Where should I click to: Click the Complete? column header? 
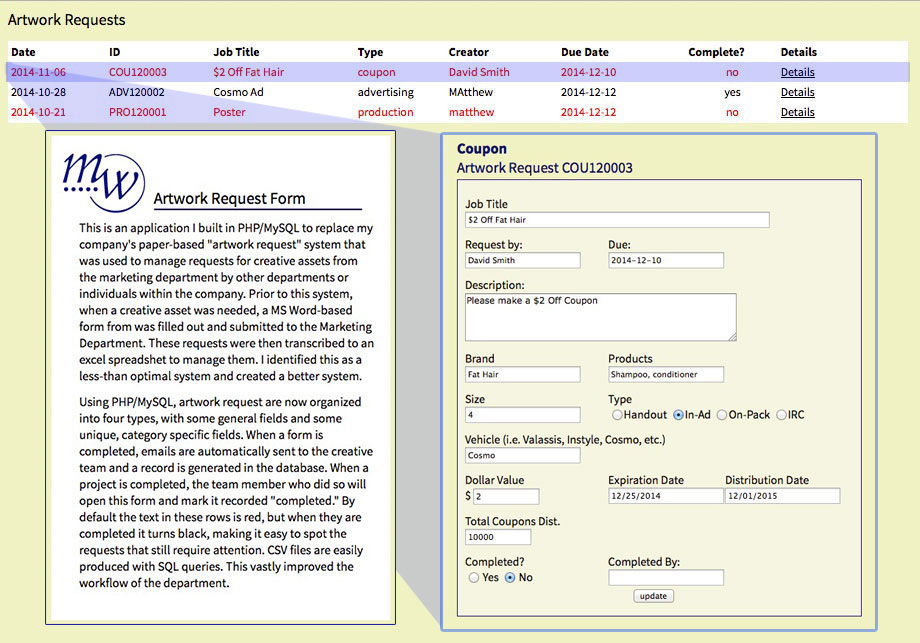(x=716, y=52)
